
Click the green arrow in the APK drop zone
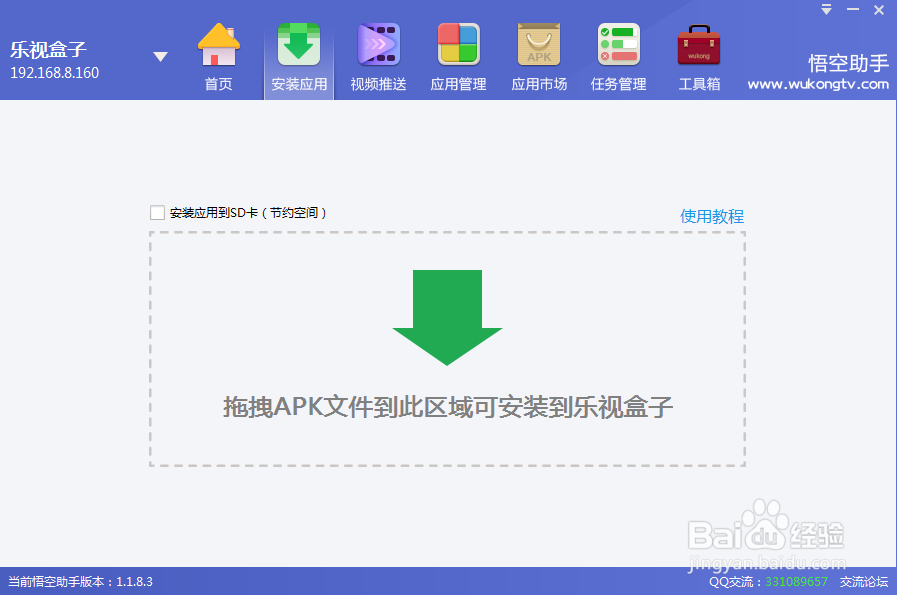tap(447, 318)
